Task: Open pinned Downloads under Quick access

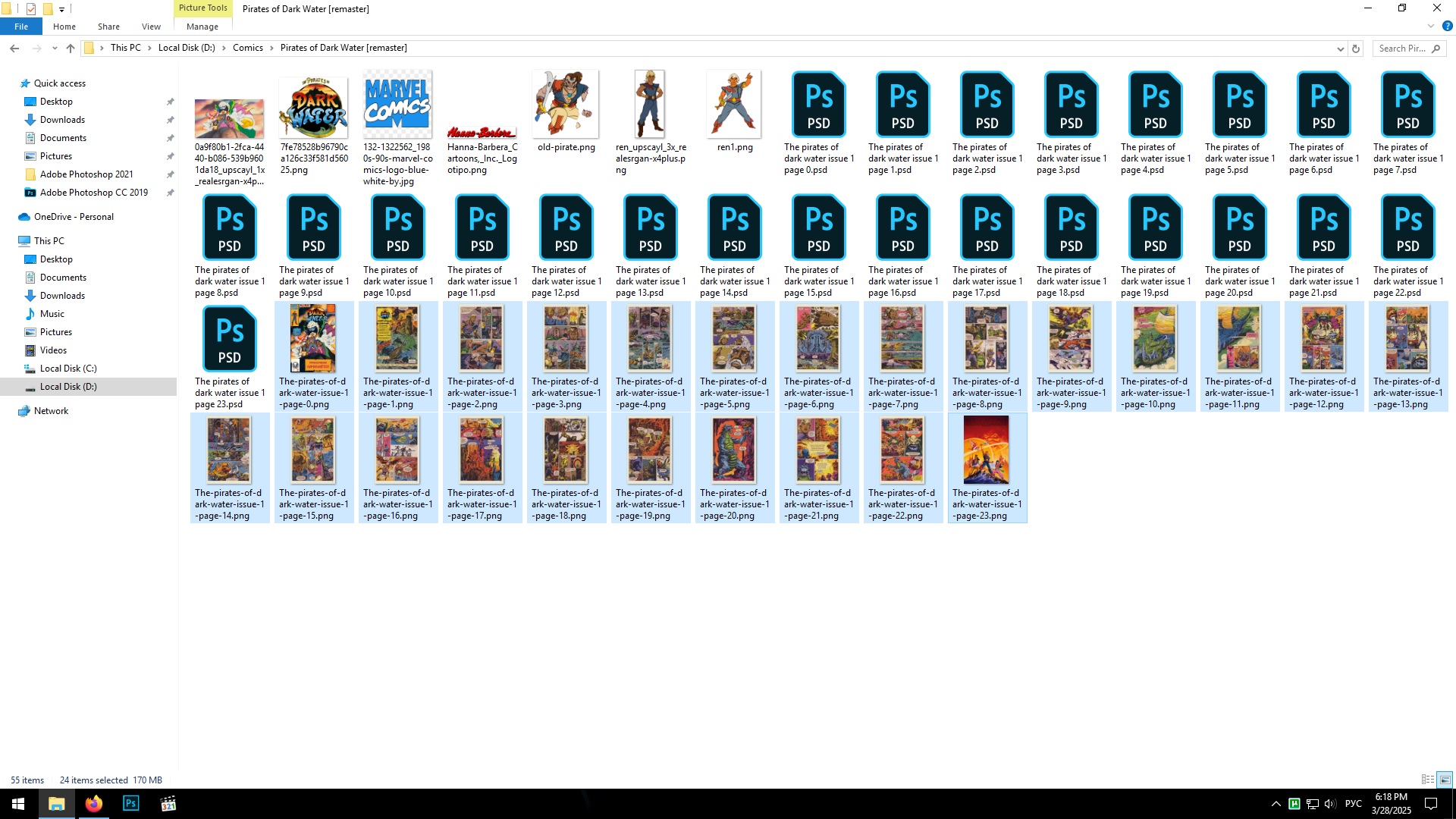Action: (62, 120)
